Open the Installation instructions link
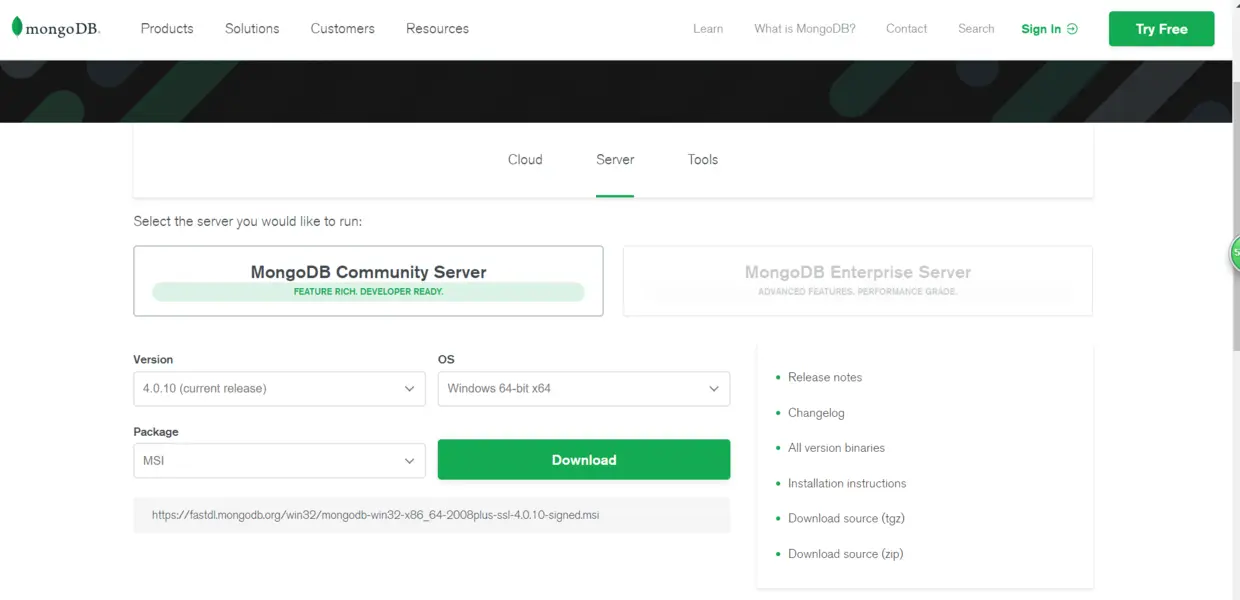This screenshot has width=1240, height=600. [847, 483]
